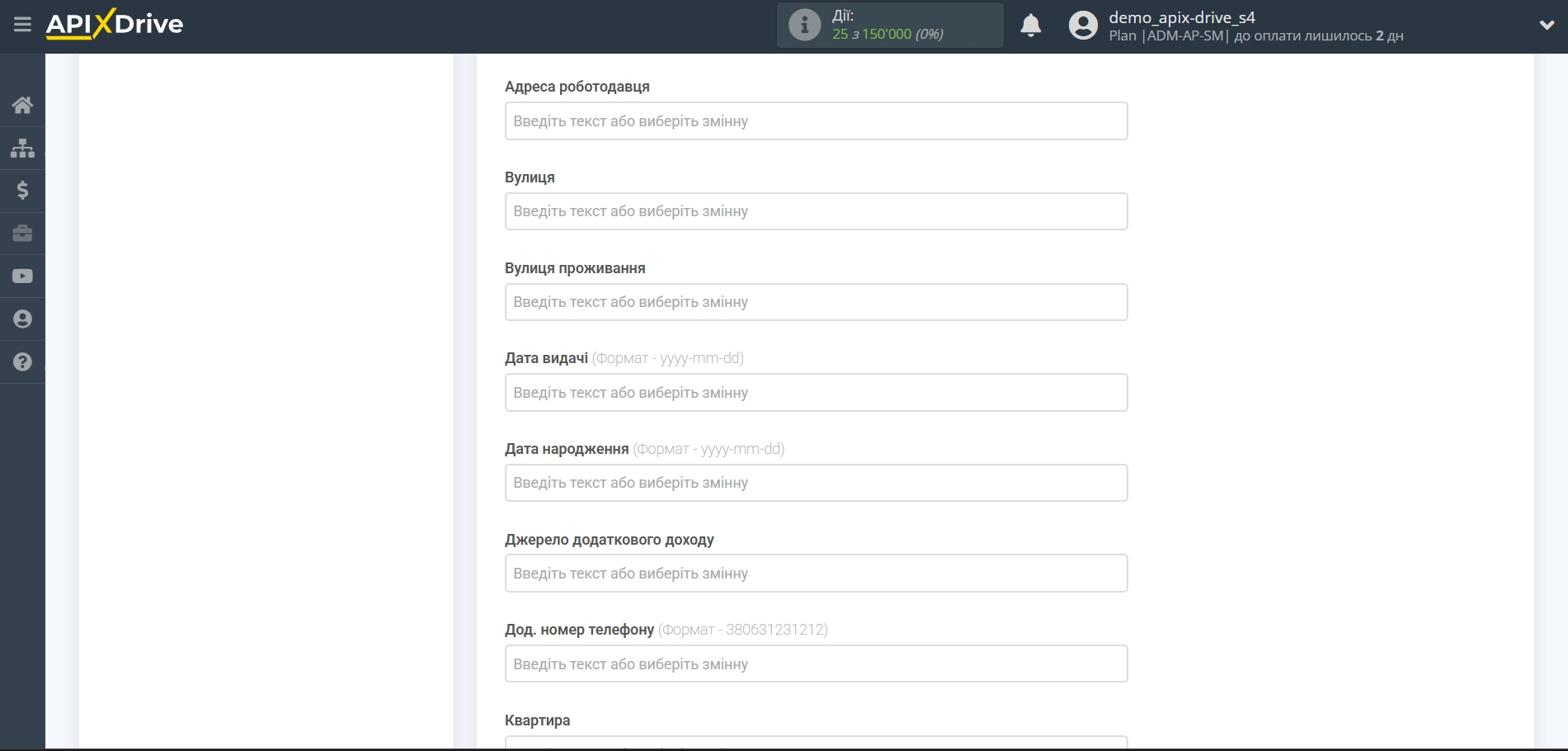This screenshot has height=751, width=1568.
Task: Select the Вулиця проживання text box
Action: [816, 302]
